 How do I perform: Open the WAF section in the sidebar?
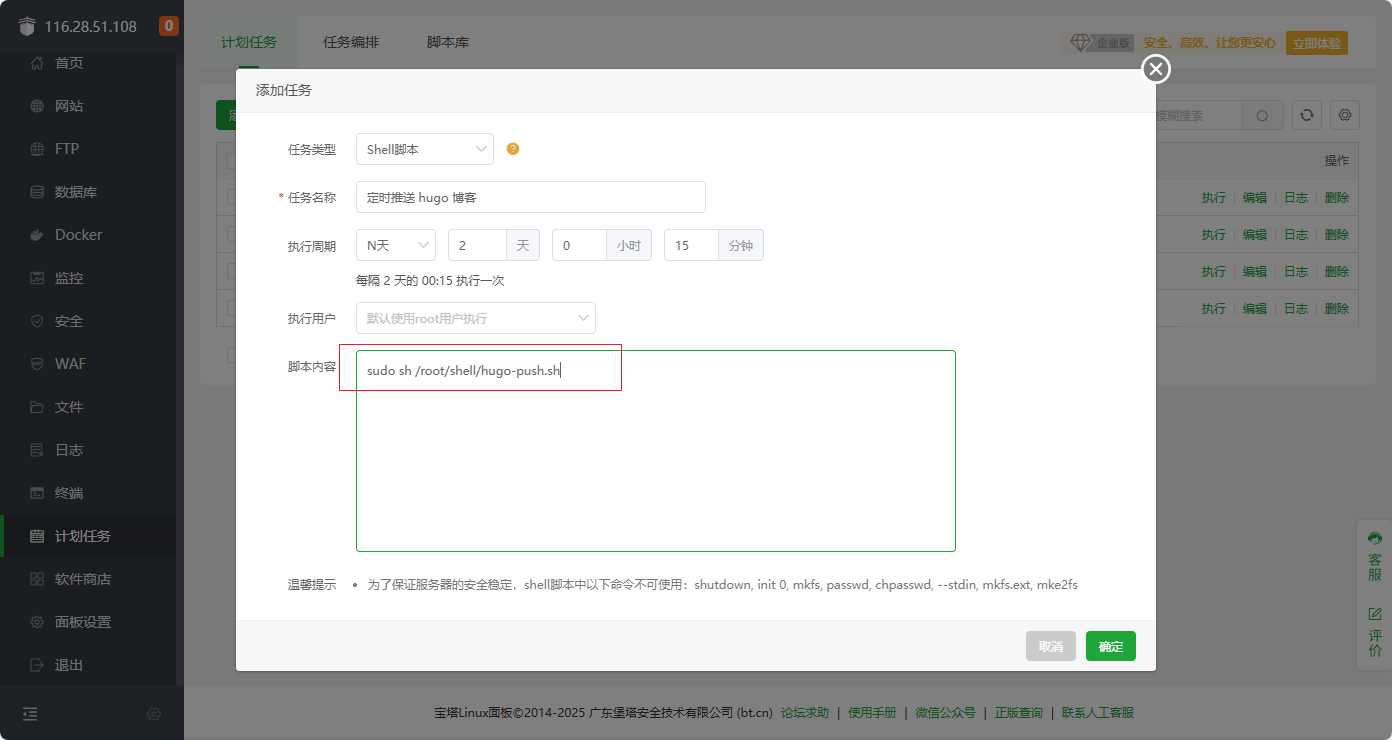tap(70, 364)
